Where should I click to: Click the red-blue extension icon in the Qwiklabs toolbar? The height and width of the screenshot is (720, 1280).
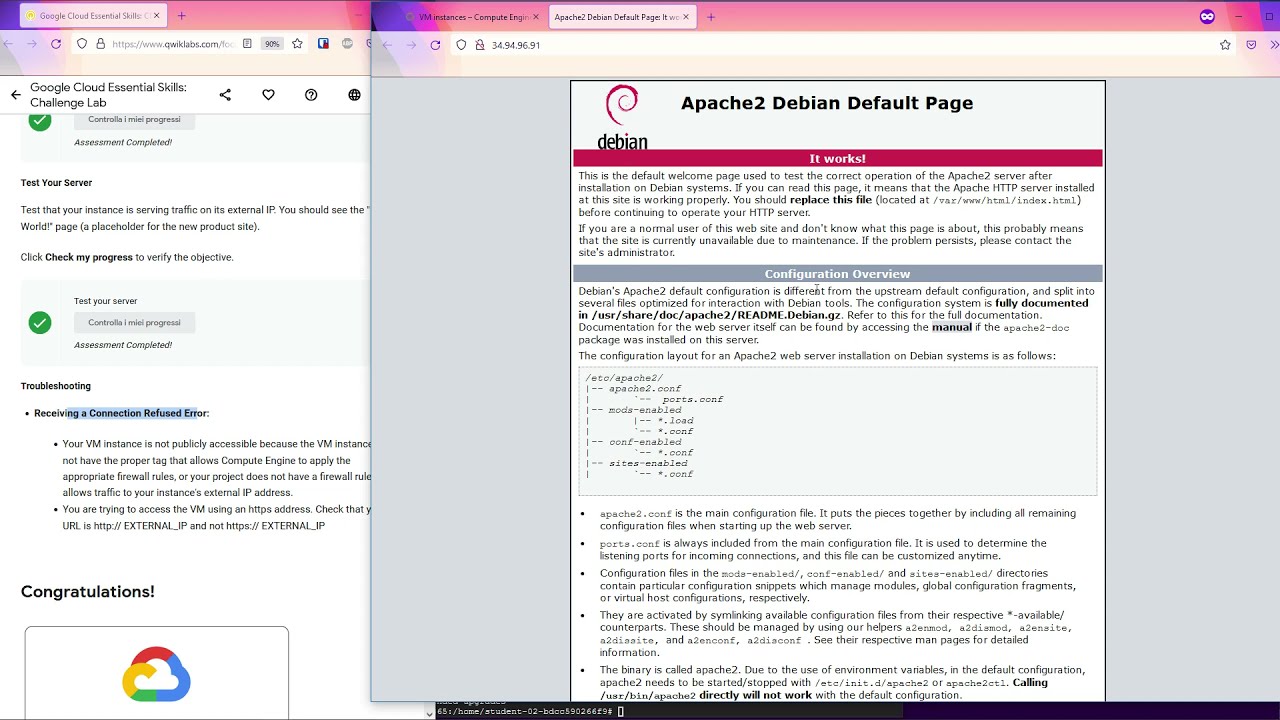click(323, 44)
